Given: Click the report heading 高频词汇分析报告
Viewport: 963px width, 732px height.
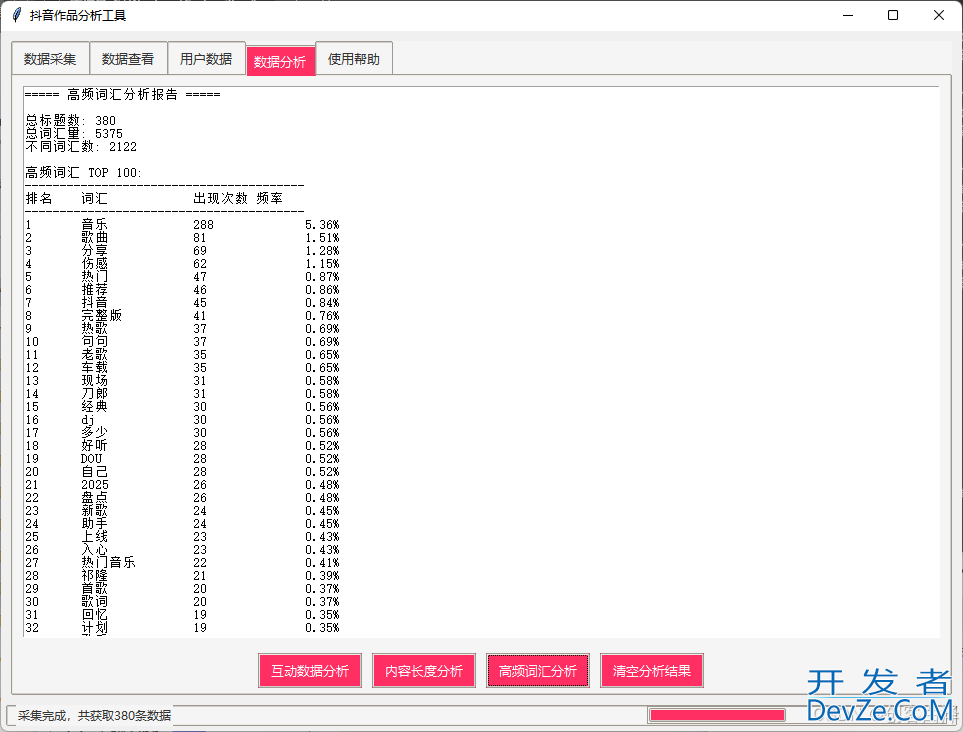Looking at the screenshot, I should 122,95.
